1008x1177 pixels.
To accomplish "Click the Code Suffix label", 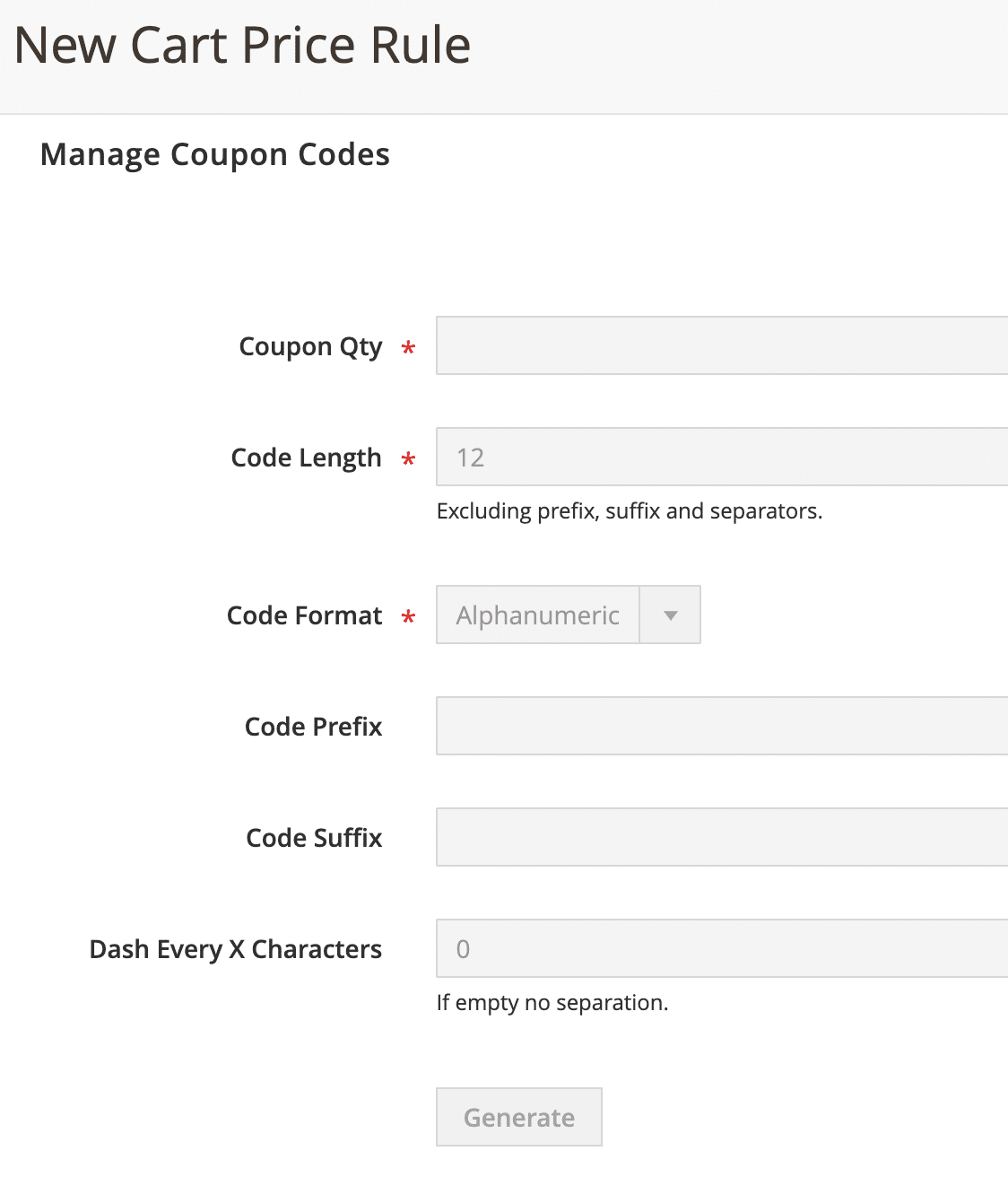I will coord(315,838).
